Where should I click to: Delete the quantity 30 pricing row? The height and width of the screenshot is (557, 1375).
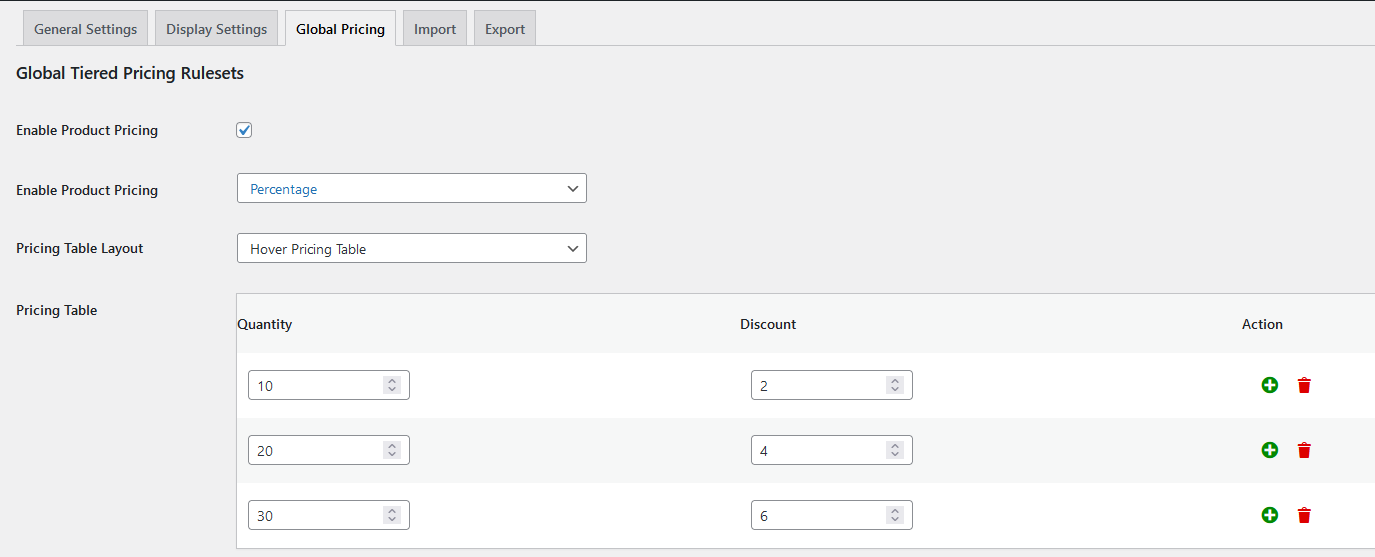pyautogui.click(x=1304, y=515)
